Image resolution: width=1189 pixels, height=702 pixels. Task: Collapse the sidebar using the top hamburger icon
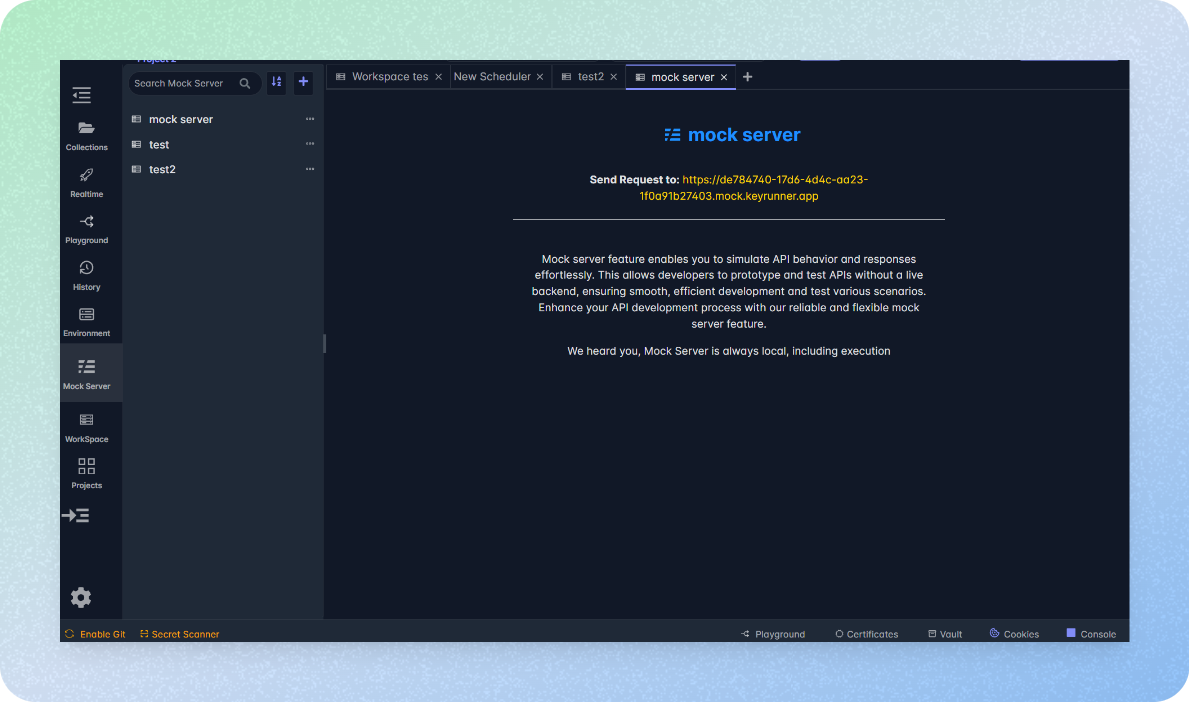tap(81, 94)
